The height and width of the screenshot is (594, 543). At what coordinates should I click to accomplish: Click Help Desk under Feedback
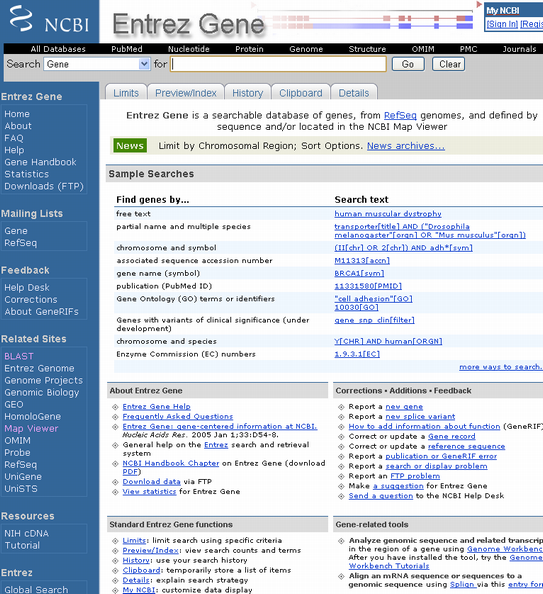click(27, 288)
